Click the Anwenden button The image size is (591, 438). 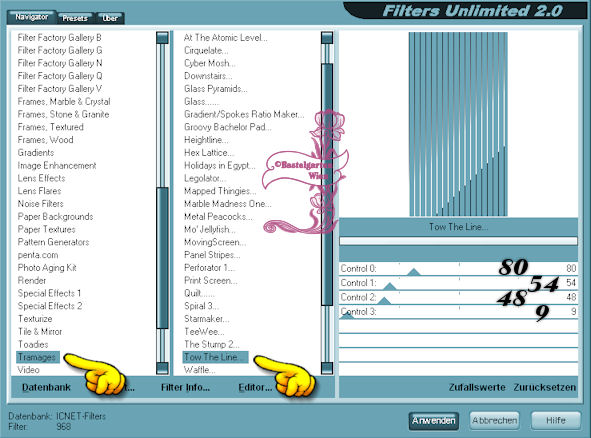tap(433, 420)
